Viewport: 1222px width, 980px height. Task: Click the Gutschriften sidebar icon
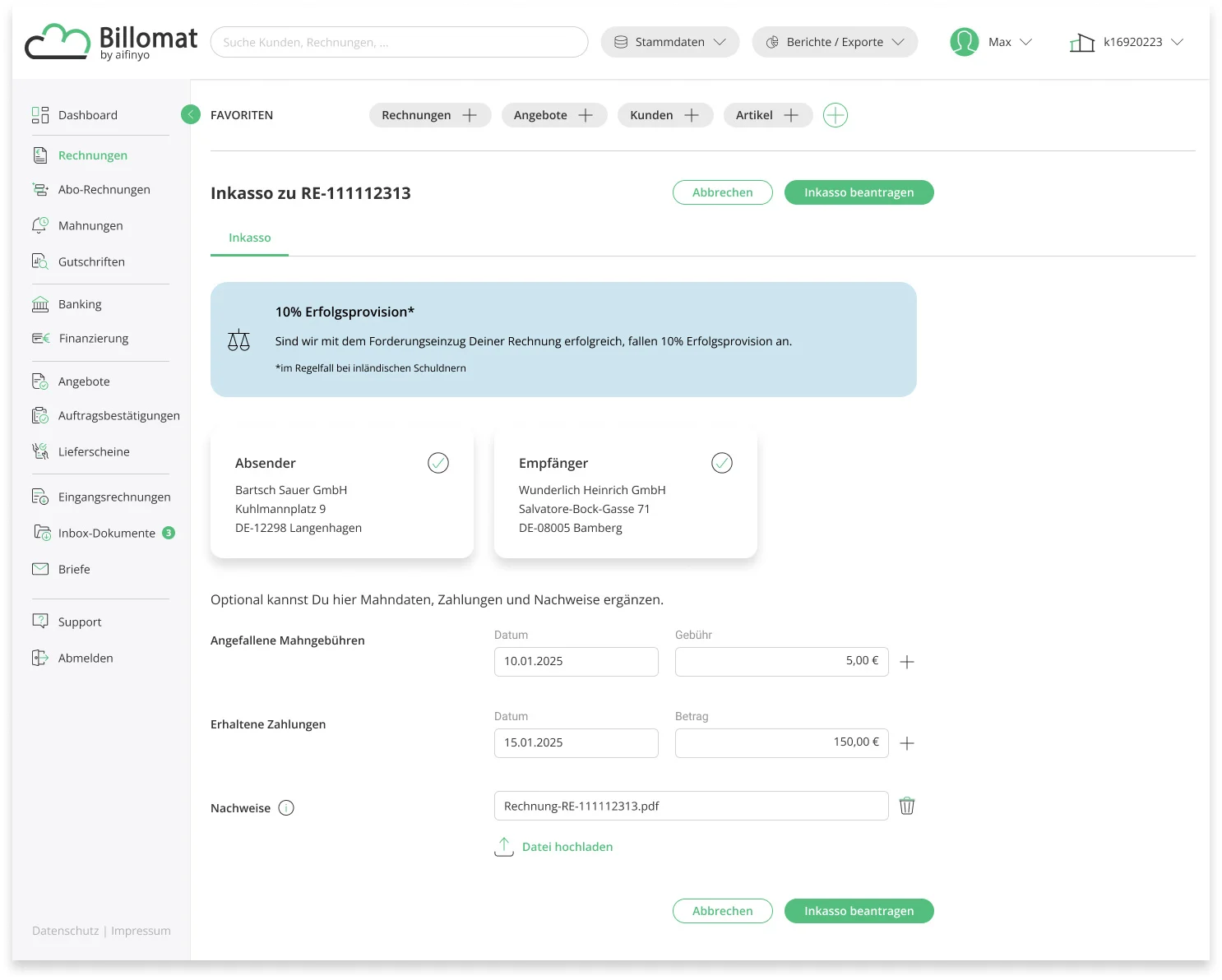(39, 261)
